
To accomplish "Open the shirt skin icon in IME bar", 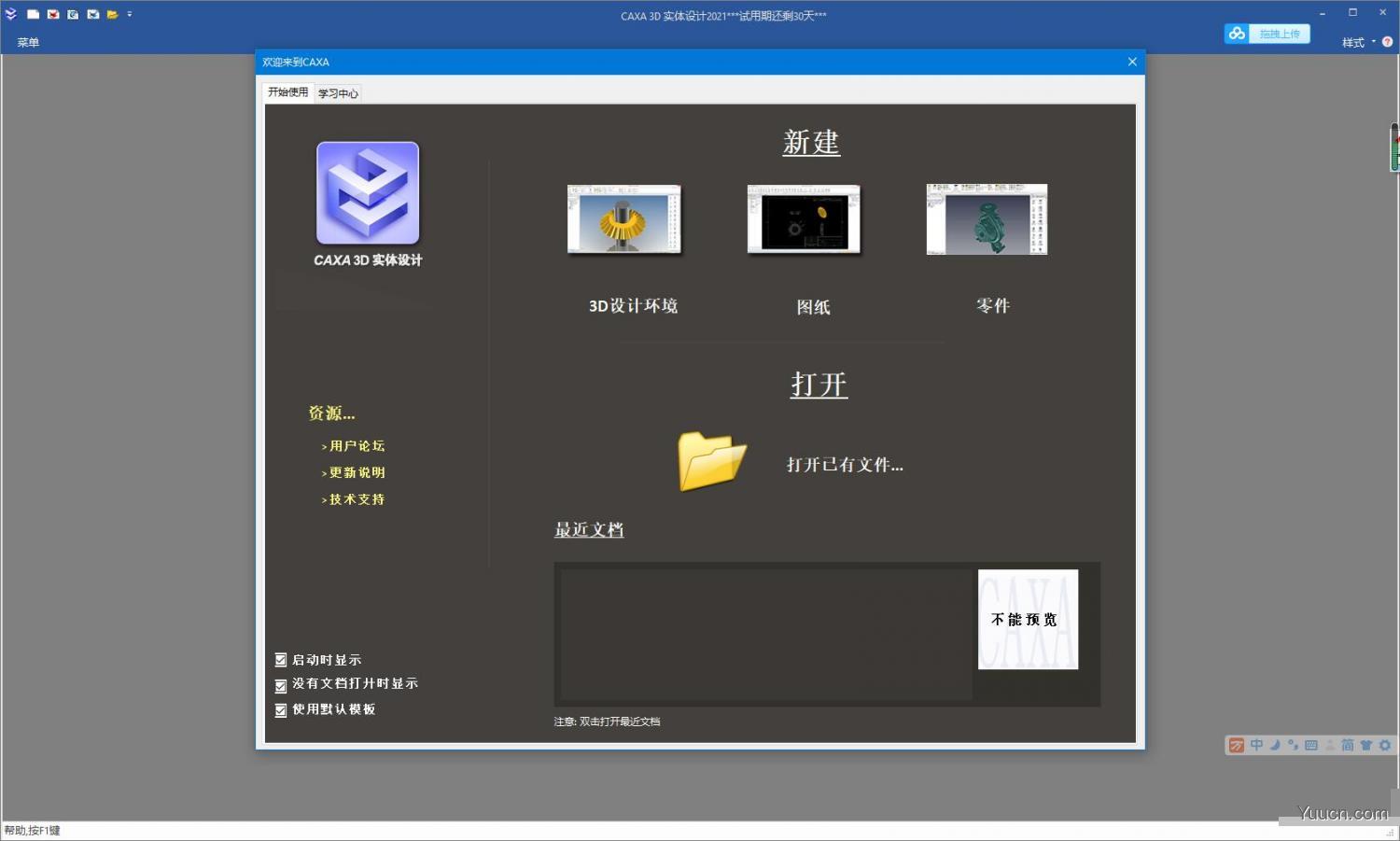I will 1366,745.
